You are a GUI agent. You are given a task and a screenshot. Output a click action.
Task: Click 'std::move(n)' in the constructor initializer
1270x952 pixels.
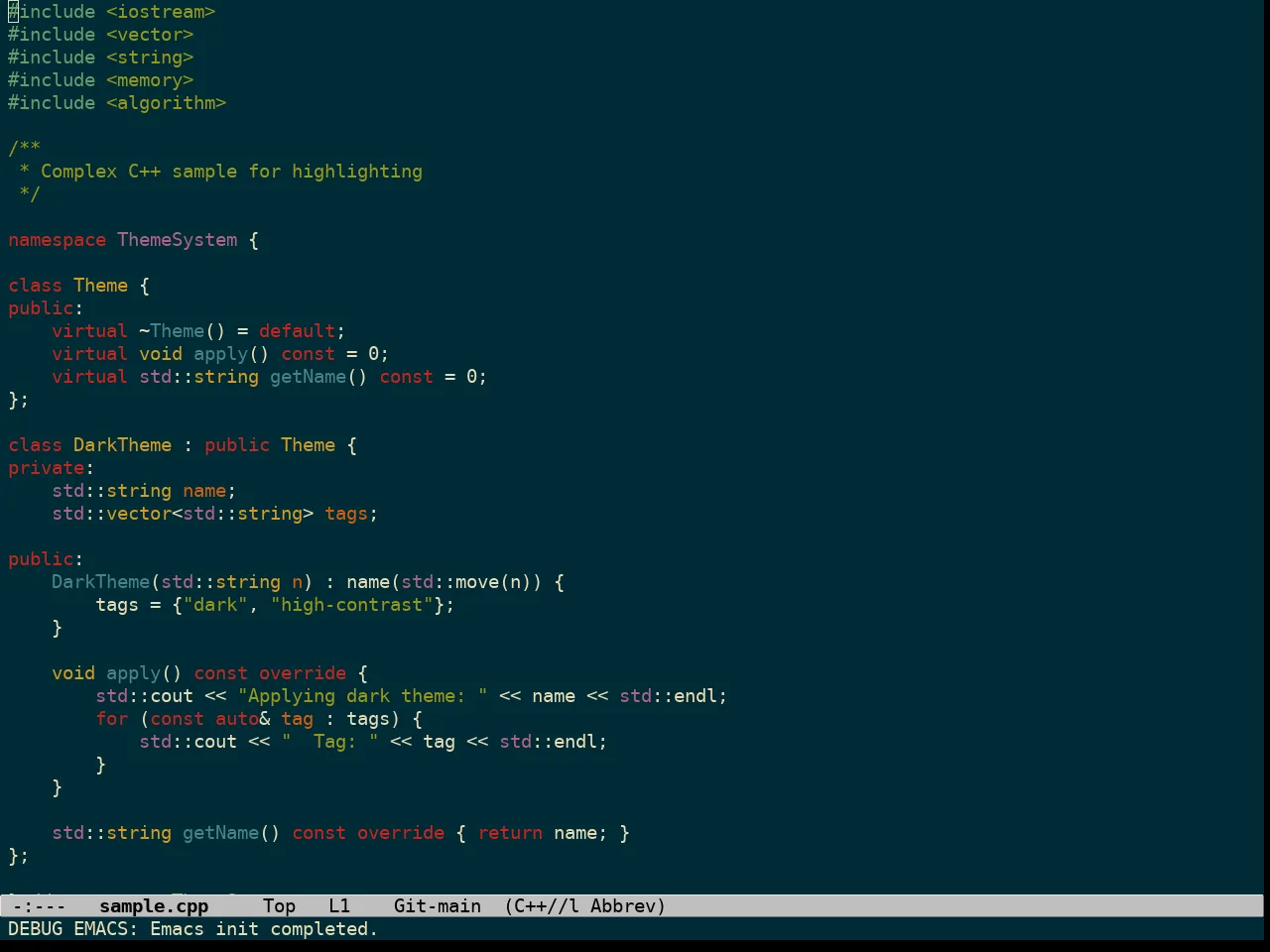[466, 582]
